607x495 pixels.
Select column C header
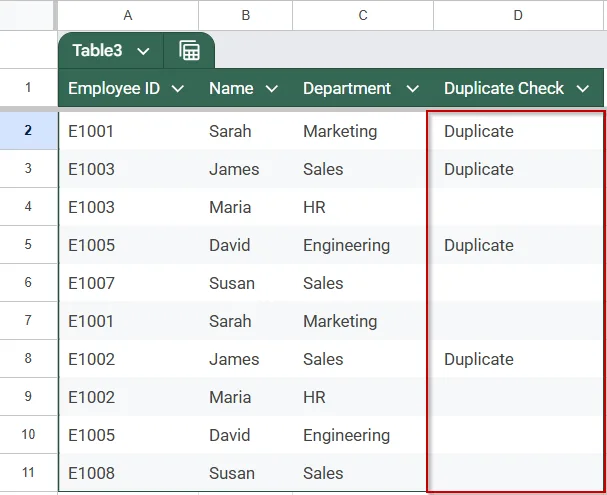click(x=363, y=15)
